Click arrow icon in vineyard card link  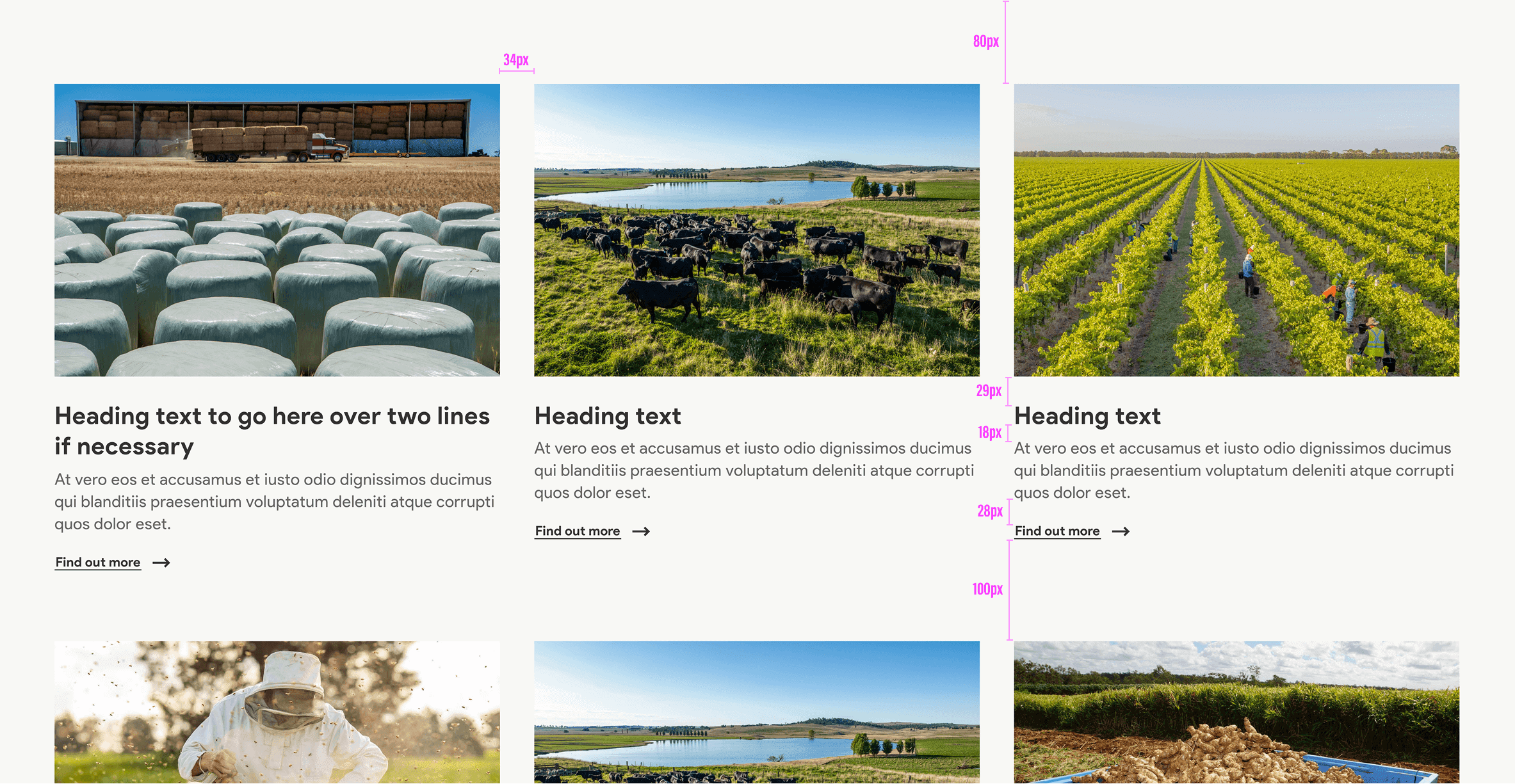[1121, 531]
